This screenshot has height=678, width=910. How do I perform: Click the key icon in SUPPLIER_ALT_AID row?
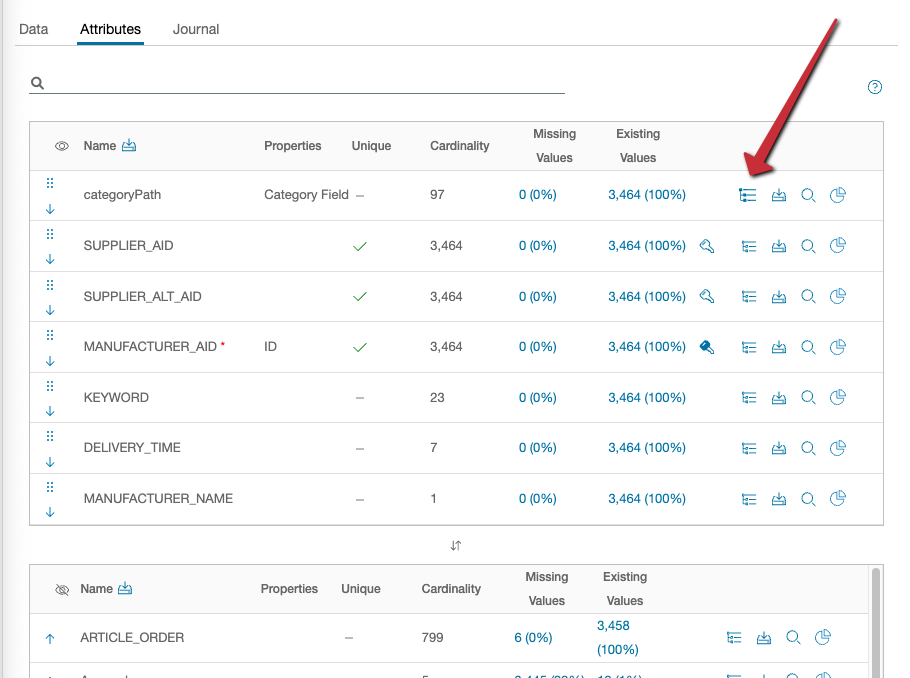(707, 296)
